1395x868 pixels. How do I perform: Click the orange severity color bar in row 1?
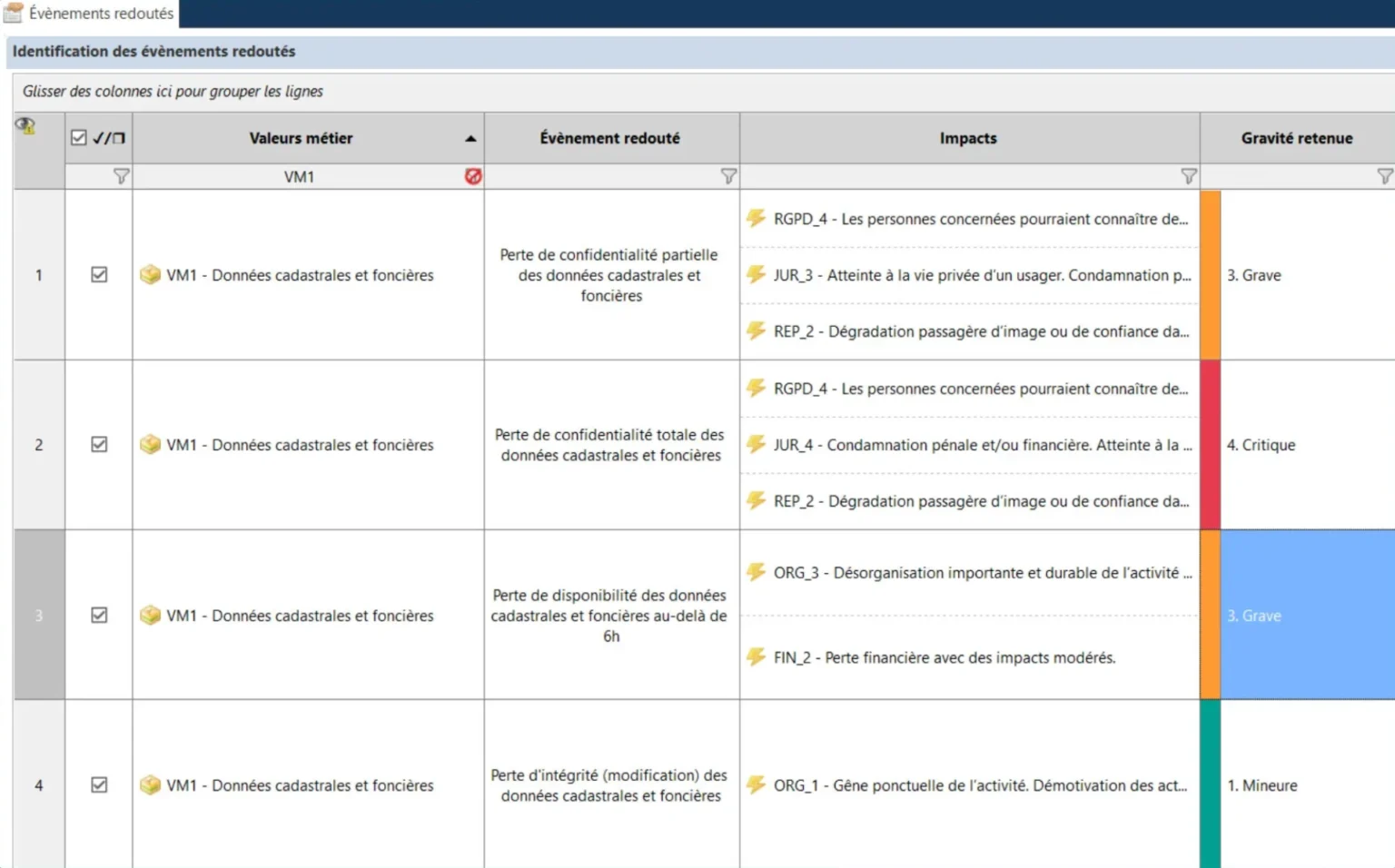point(1210,274)
